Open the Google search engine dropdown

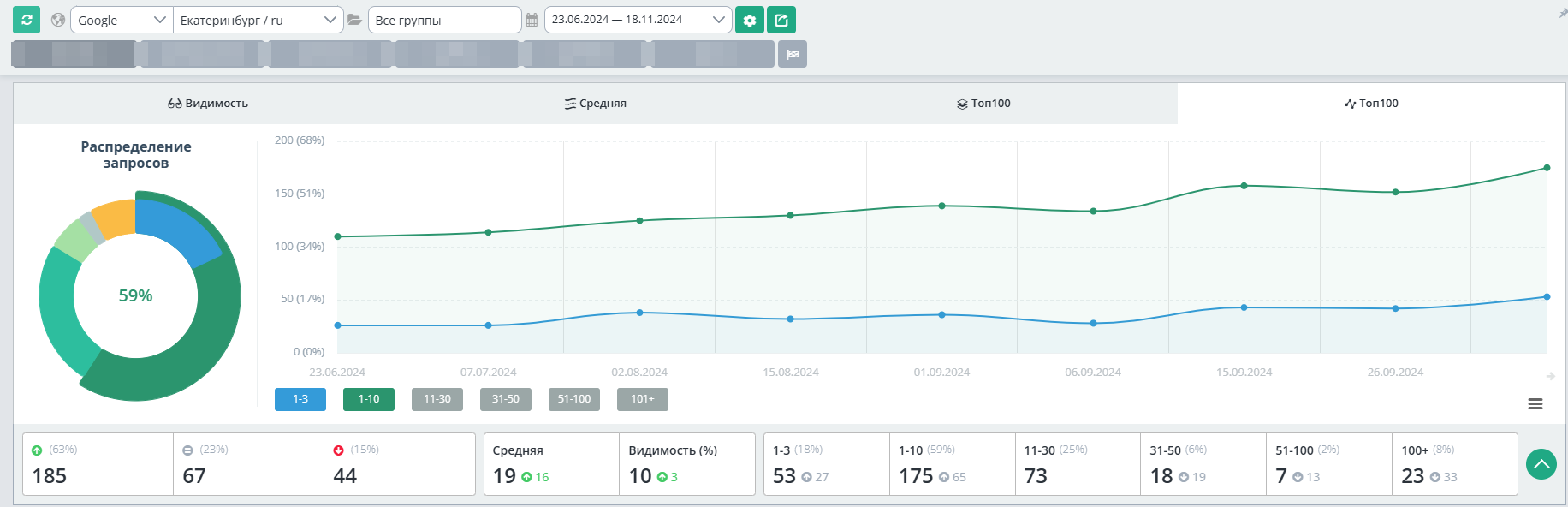(121, 20)
